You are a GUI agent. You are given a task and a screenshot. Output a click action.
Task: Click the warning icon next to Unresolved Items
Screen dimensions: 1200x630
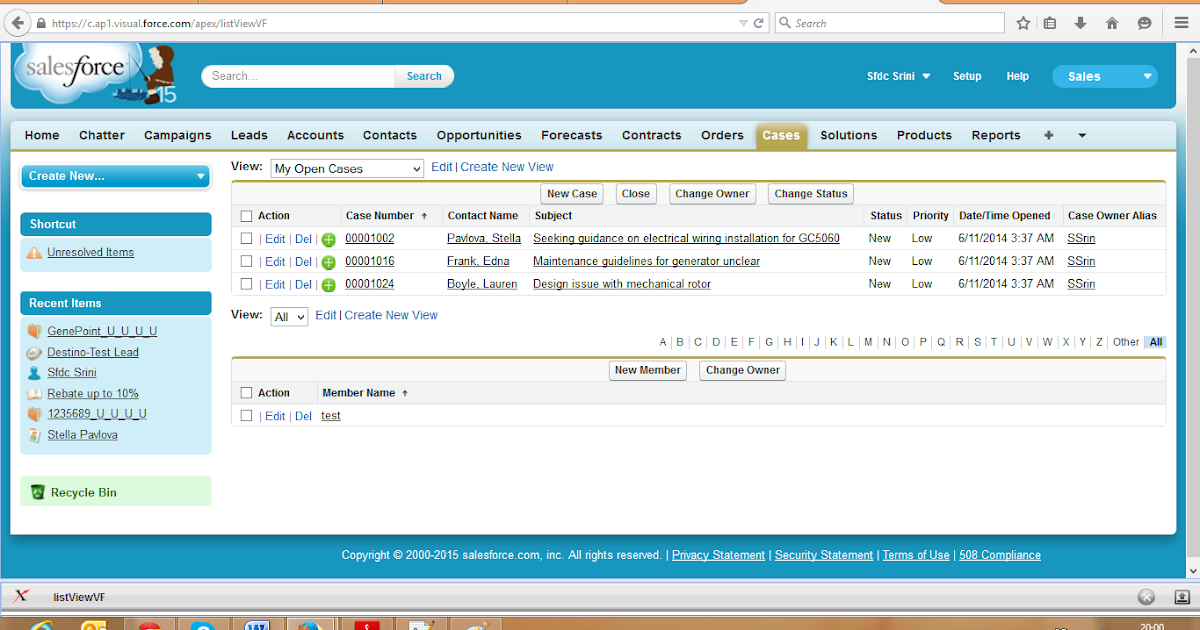[x=33, y=254]
